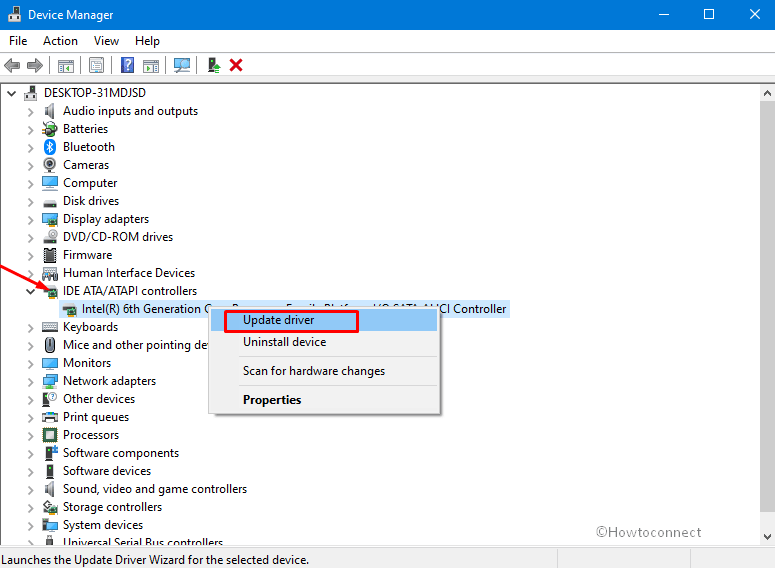The image size is (775, 568).
Task: Select the Other devices icon
Action: (50, 399)
